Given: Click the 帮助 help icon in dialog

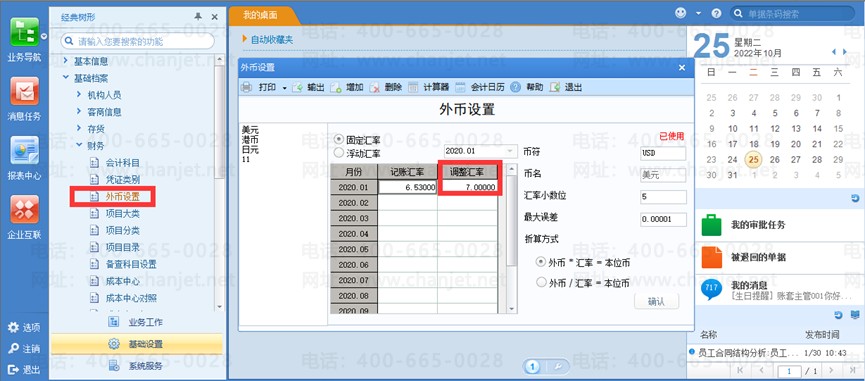Looking at the screenshot, I should coord(515,87).
